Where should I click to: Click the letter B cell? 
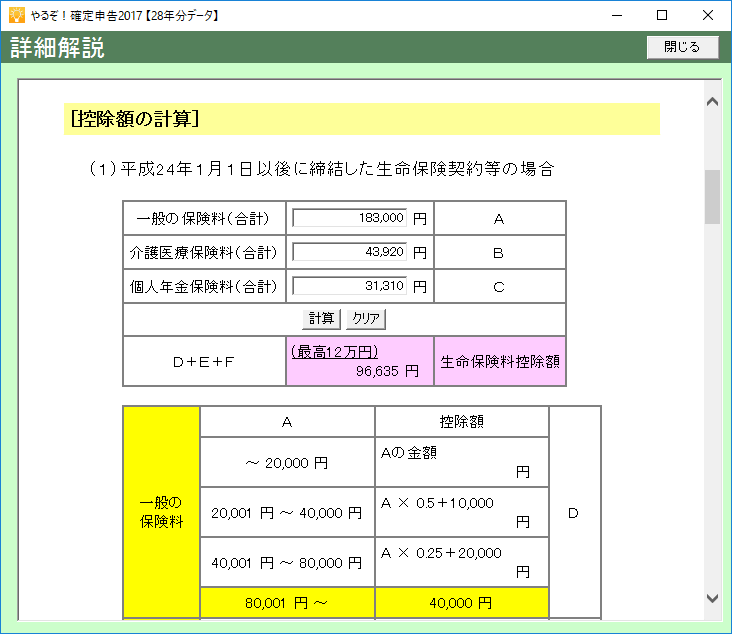click(x=500, y=253)
